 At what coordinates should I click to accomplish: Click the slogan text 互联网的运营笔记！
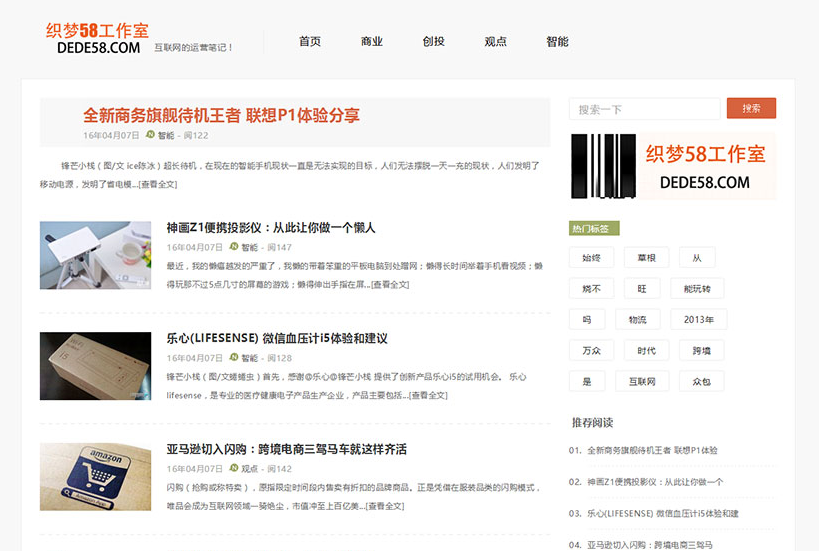click(x=193, y=48)
